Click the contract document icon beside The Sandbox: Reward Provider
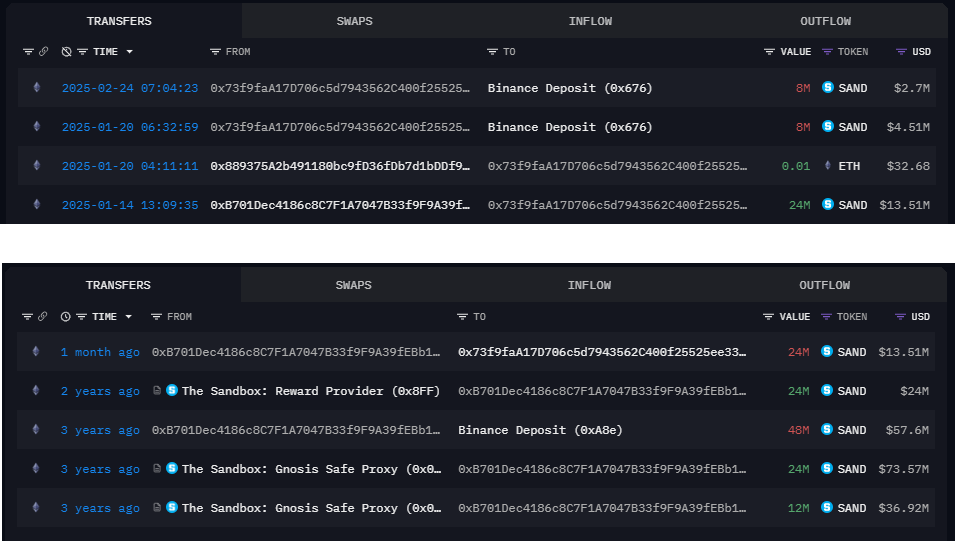This screenshot has width=955, height=541. click(x=157, y=391)
